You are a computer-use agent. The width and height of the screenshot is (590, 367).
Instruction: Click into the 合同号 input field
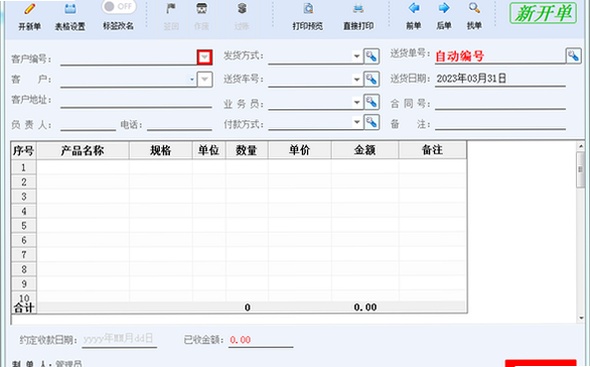coord(500,103)
